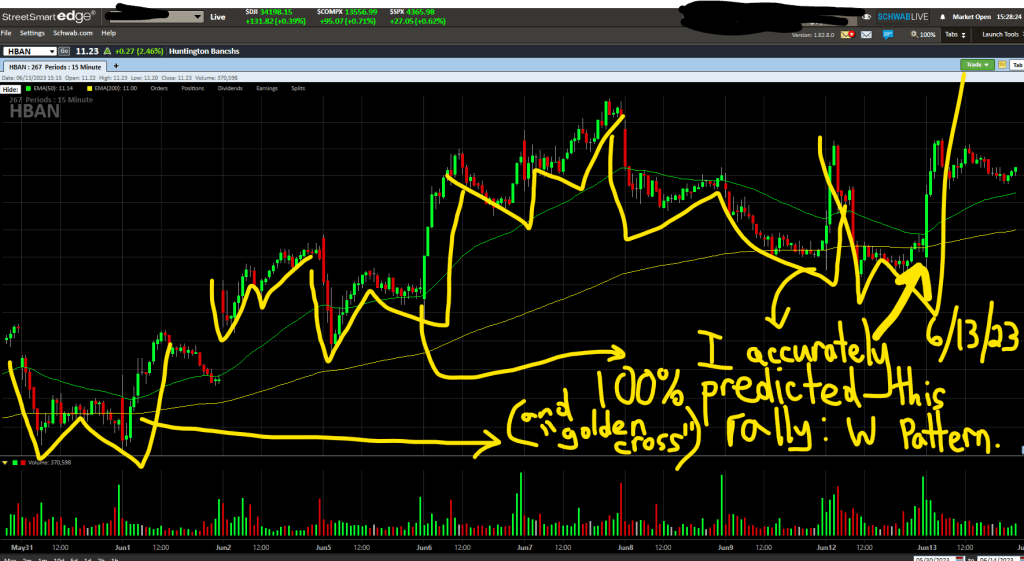Open the blue chat bubble icon
Screen dimensions: 1024x561
889,34
